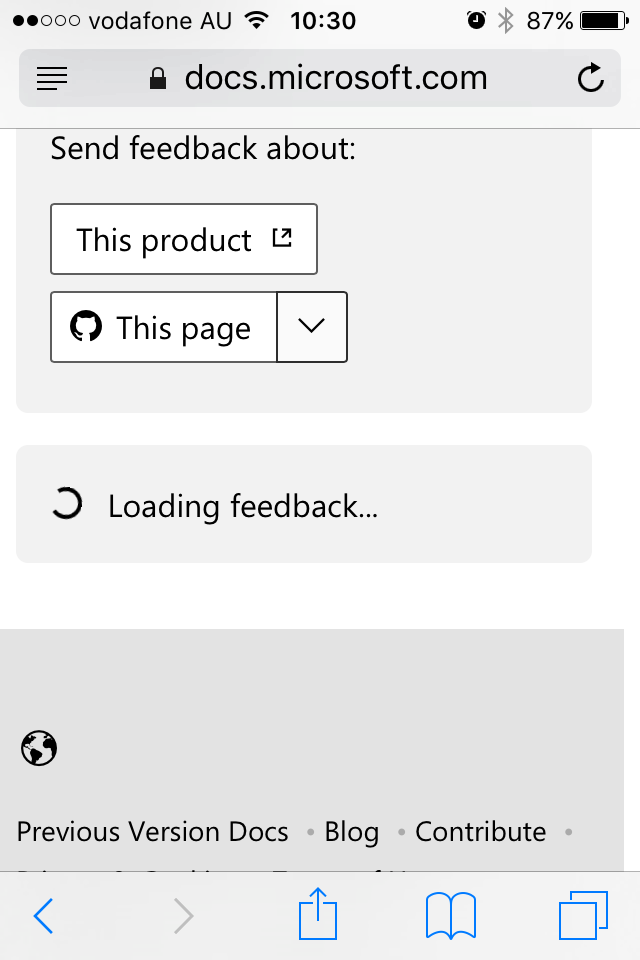Open the tab switcher icon

point(585,913)
